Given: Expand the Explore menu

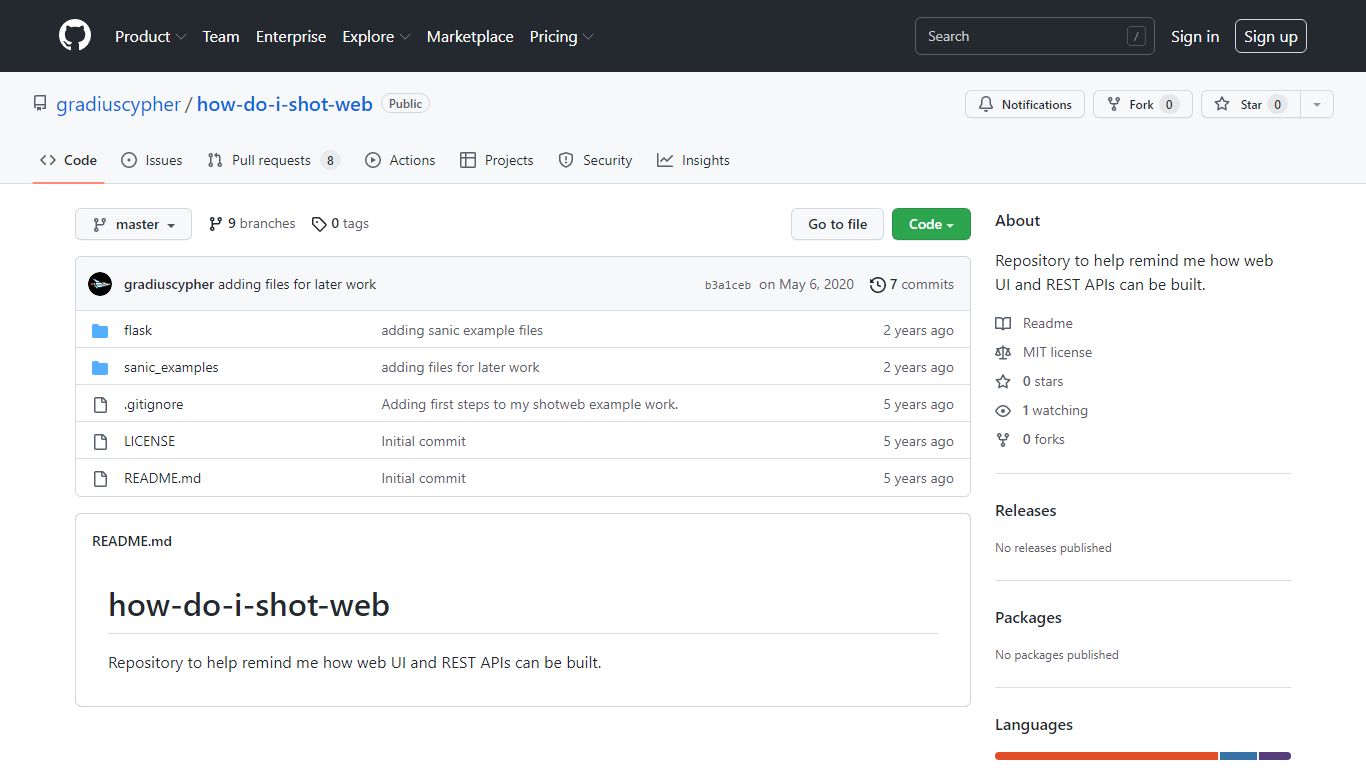Looking at the screenshot, I should (376, 36).
